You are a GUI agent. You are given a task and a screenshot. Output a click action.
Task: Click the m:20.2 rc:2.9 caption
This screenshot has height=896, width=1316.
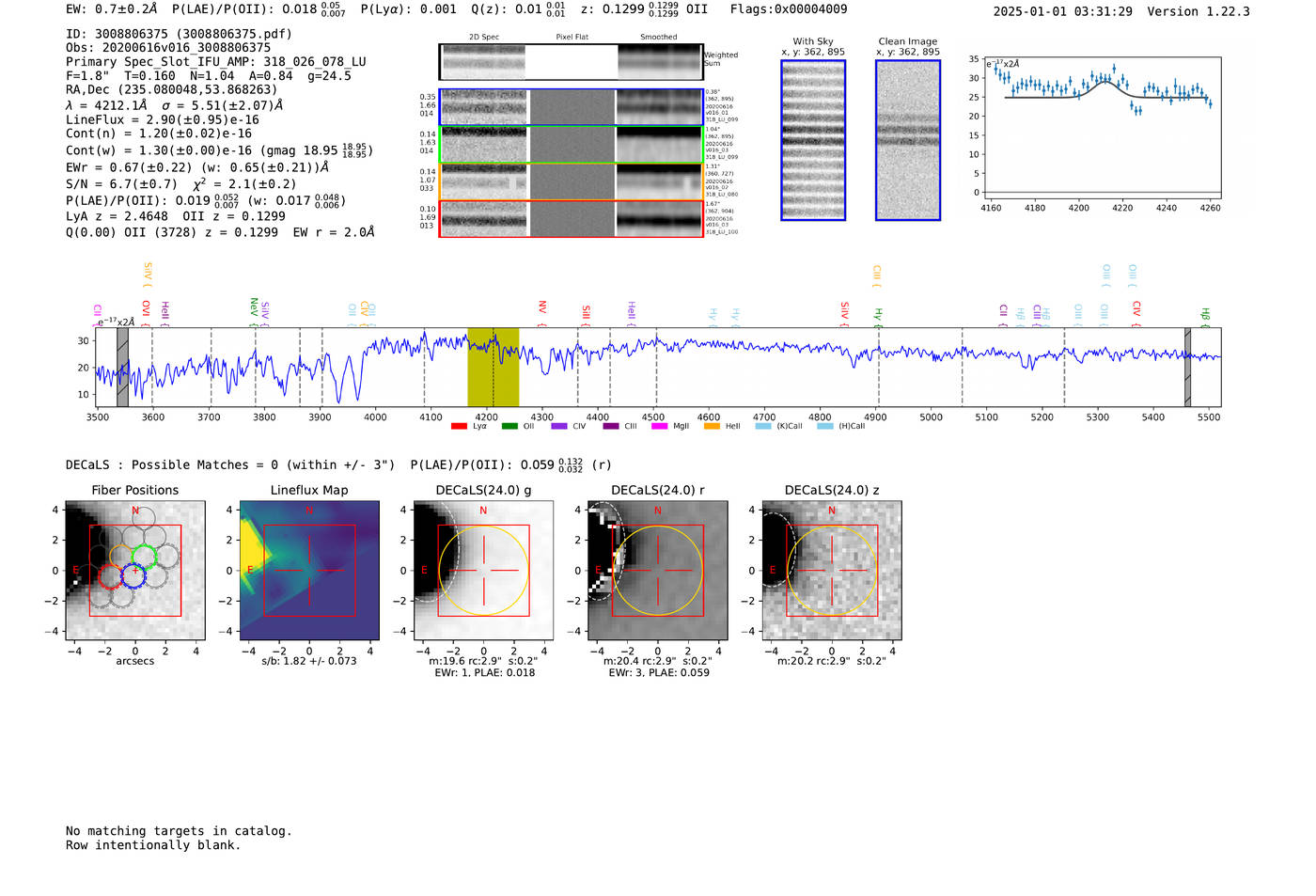[831, 661]
